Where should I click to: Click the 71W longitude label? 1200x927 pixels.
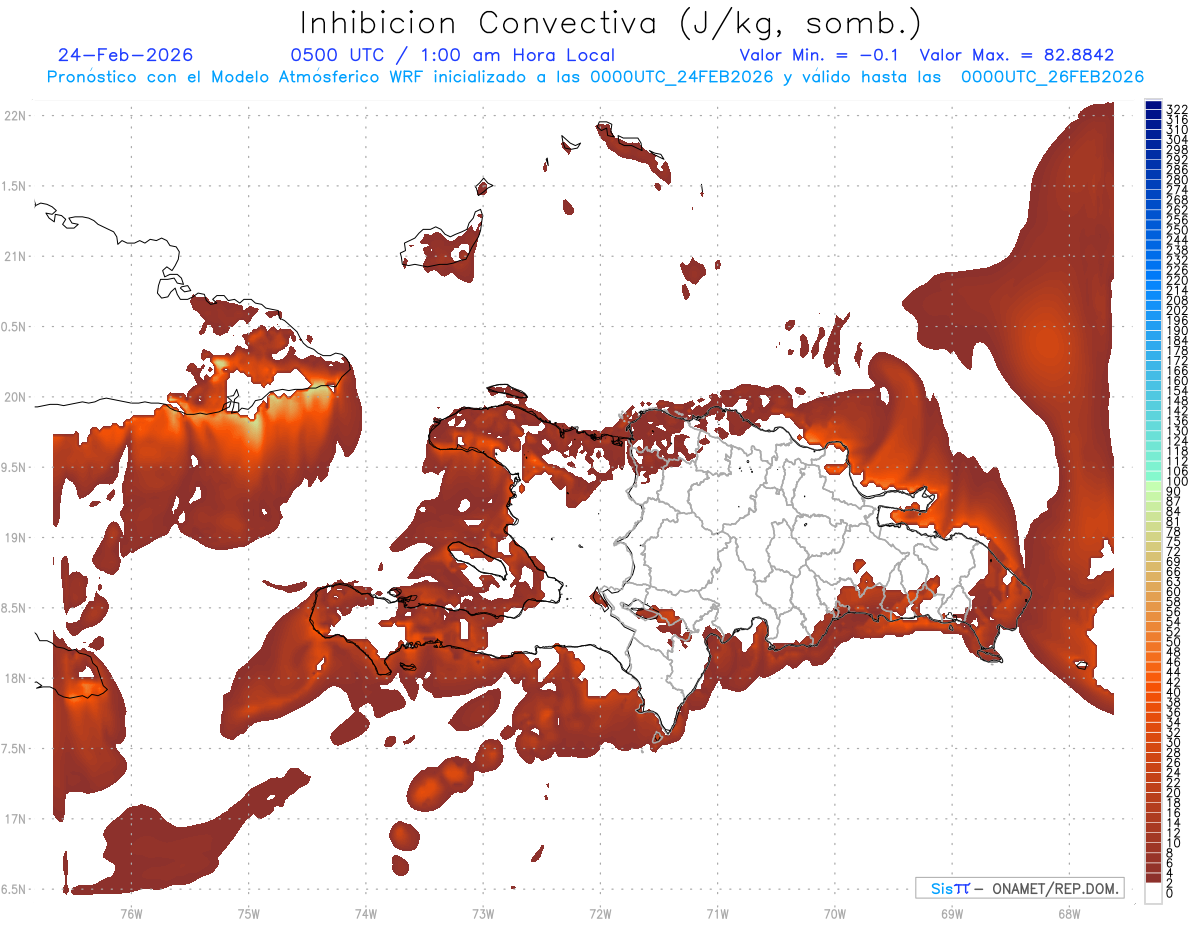pos(717,913)
